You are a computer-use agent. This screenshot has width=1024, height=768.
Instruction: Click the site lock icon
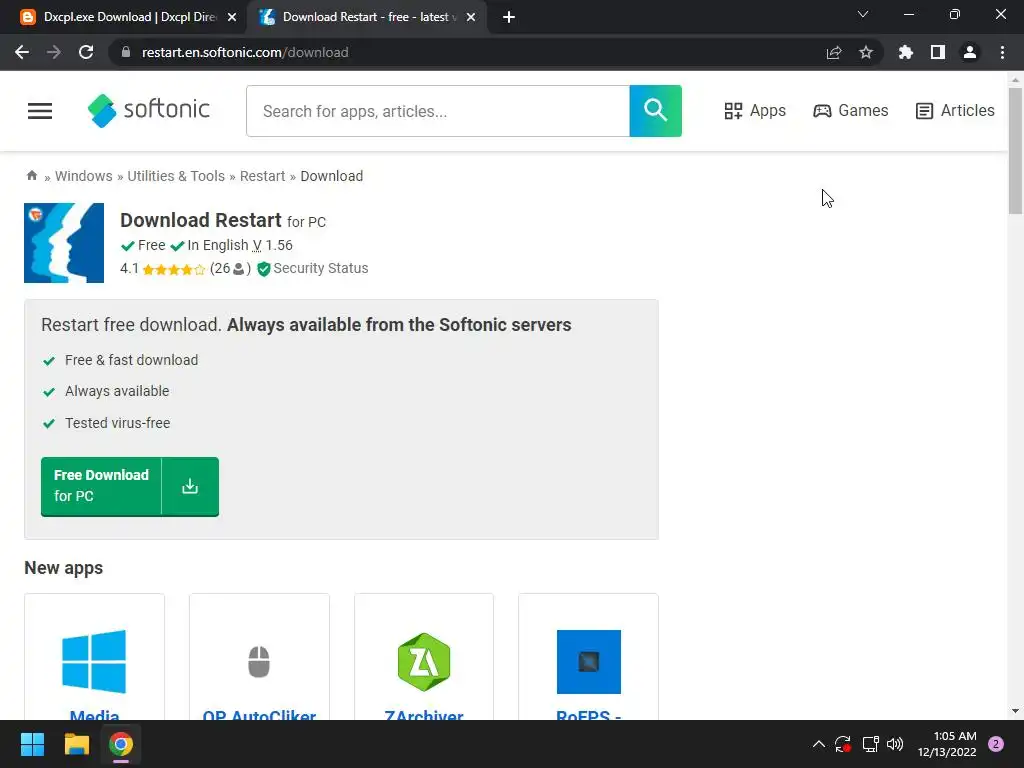[x=126, y=52]
